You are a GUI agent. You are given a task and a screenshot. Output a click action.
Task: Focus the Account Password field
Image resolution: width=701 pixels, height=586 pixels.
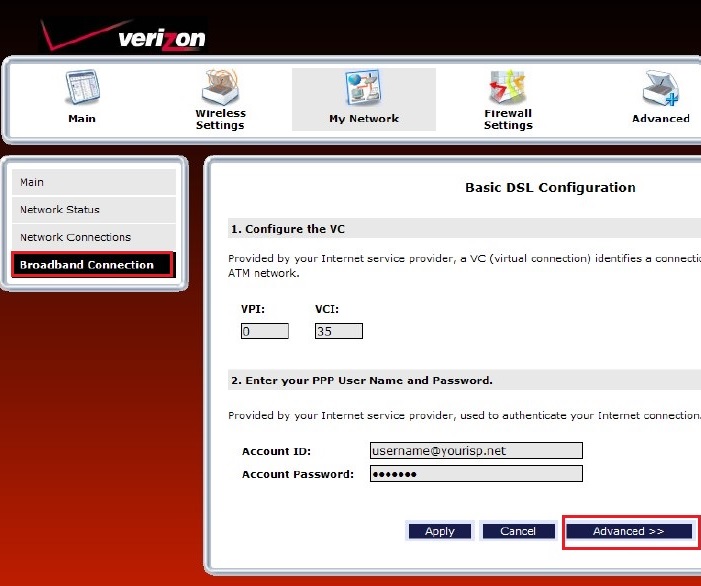click(475, 474)
